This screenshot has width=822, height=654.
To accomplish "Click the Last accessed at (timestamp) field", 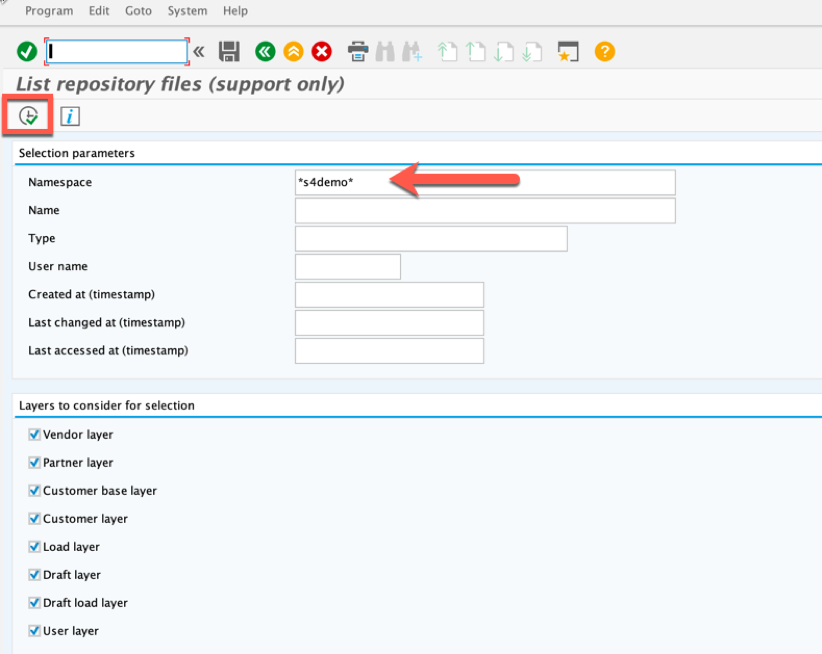I will (389, 351).
